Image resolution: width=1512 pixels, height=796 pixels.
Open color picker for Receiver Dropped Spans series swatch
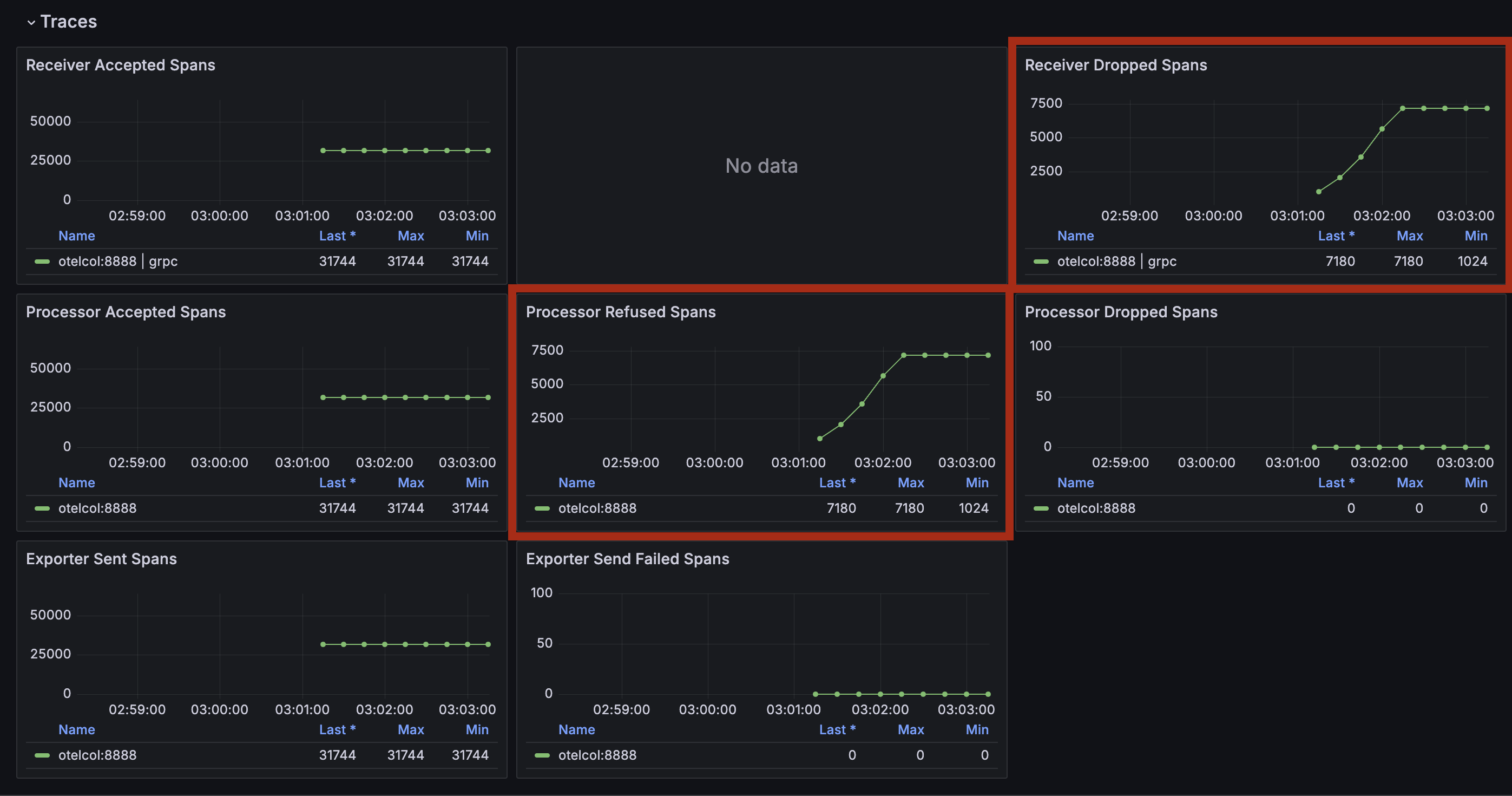[x=1041, y=262]
